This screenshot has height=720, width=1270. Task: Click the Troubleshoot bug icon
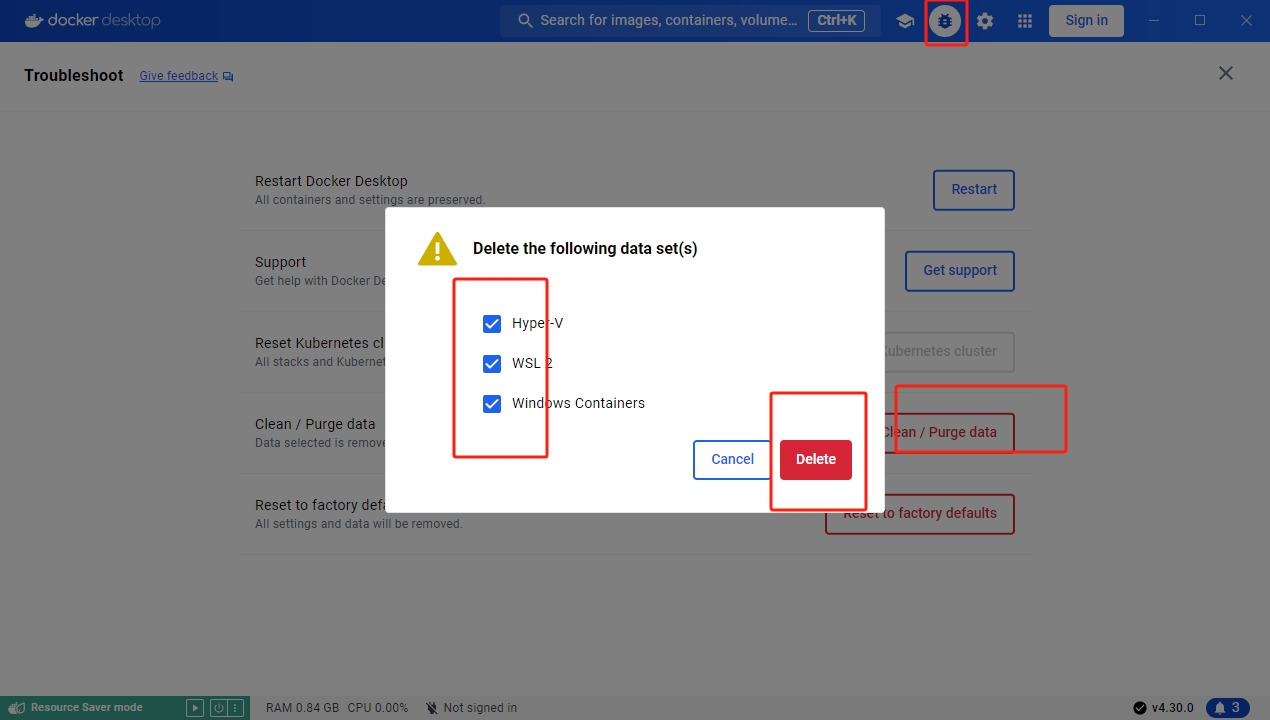(x=945, y=21)
